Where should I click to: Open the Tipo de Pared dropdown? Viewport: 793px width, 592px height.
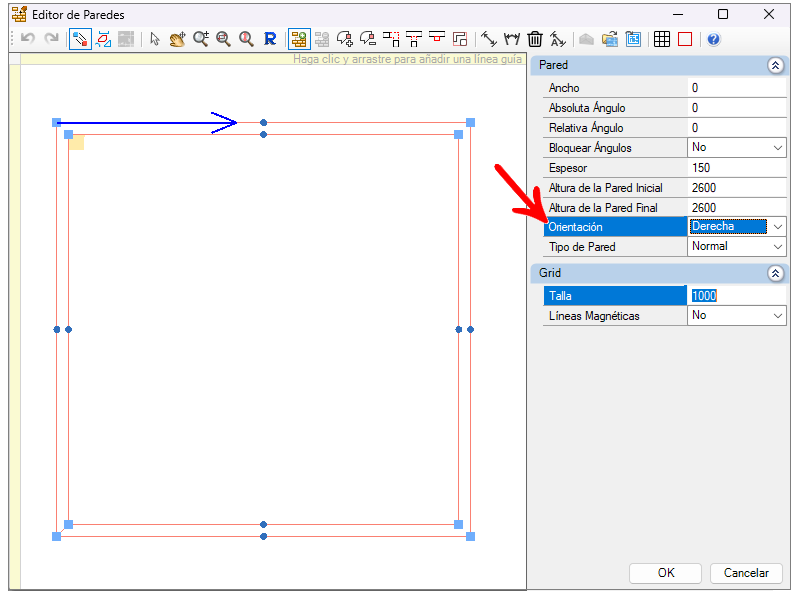click(778, 247)
